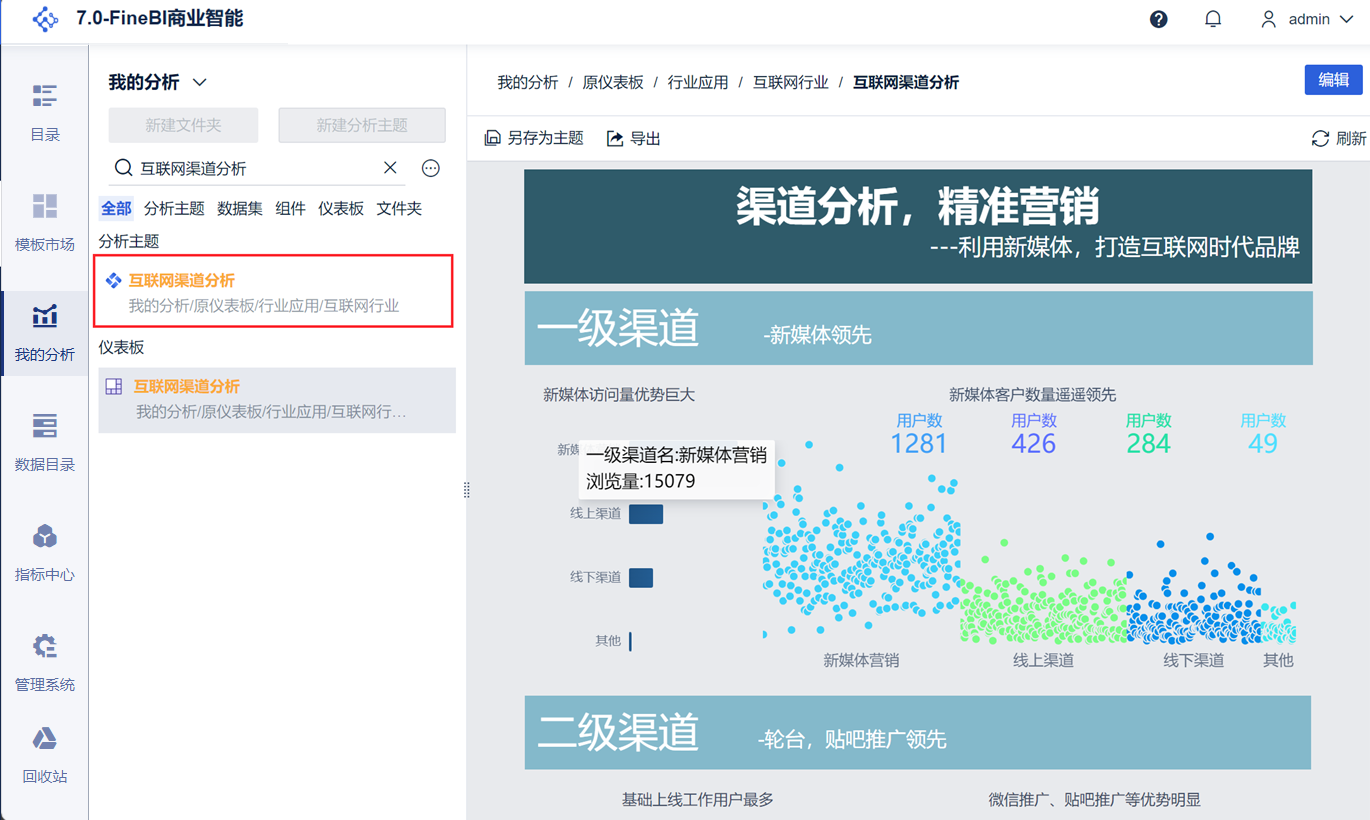This screenshot has height=820, width=1370.
Task: Click the 导出 label
Action: click(x=646, y=138)
